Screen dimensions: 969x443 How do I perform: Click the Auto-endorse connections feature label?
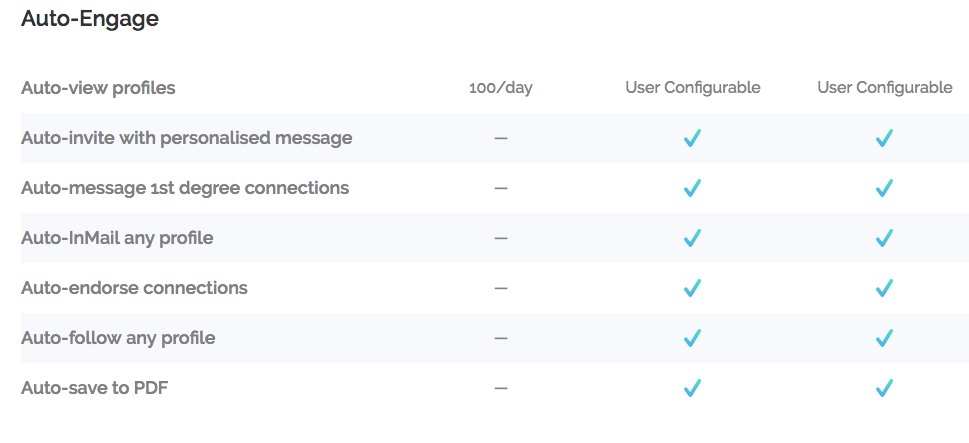pyautogui.click(x=134, y=288)
